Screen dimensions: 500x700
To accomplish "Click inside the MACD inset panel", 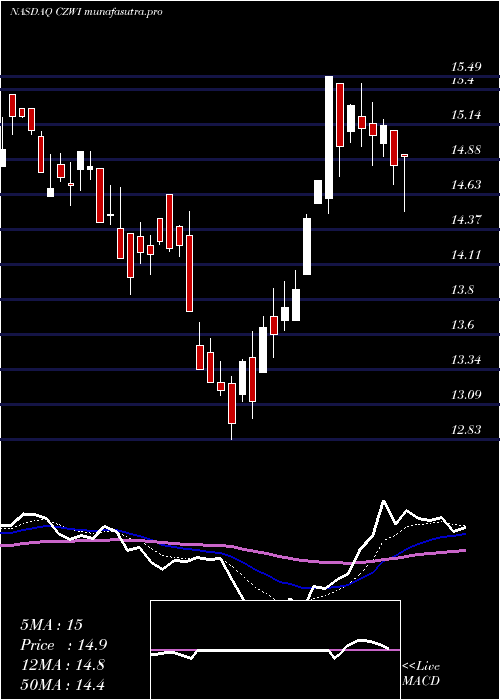I will (x=275, y=650).
